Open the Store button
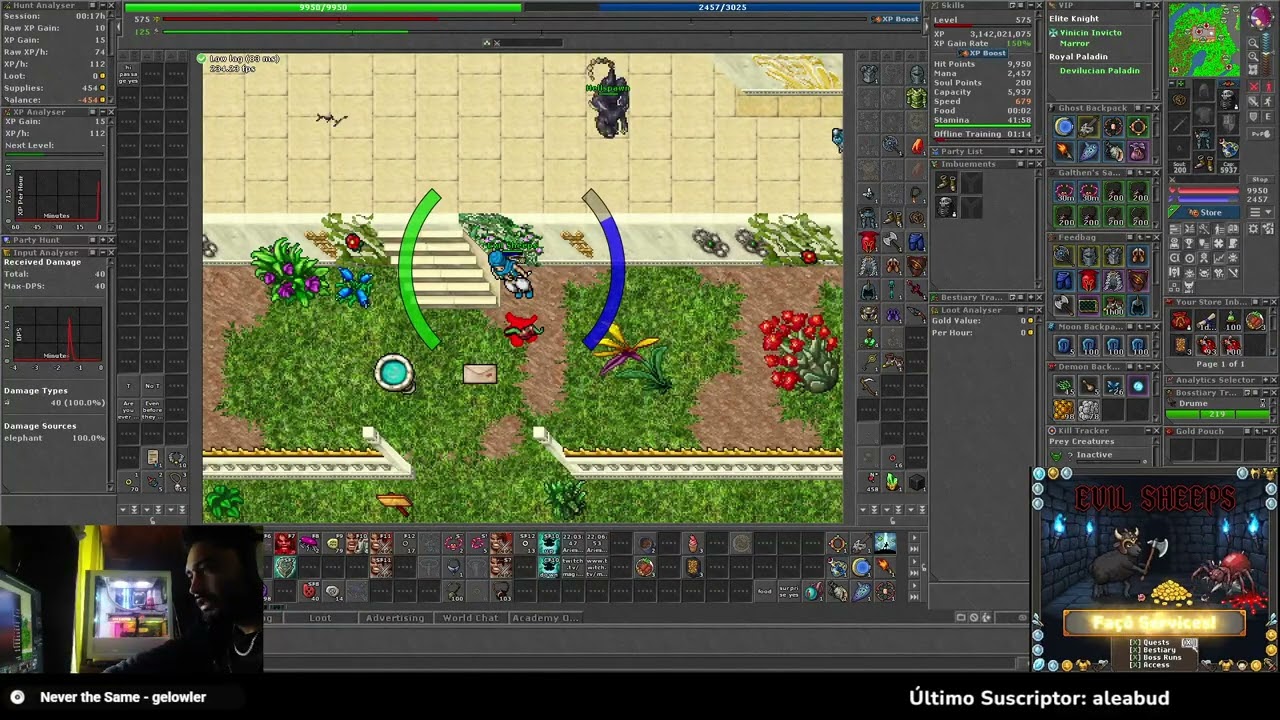1280x720 pixels. [x=1205, y=213]
